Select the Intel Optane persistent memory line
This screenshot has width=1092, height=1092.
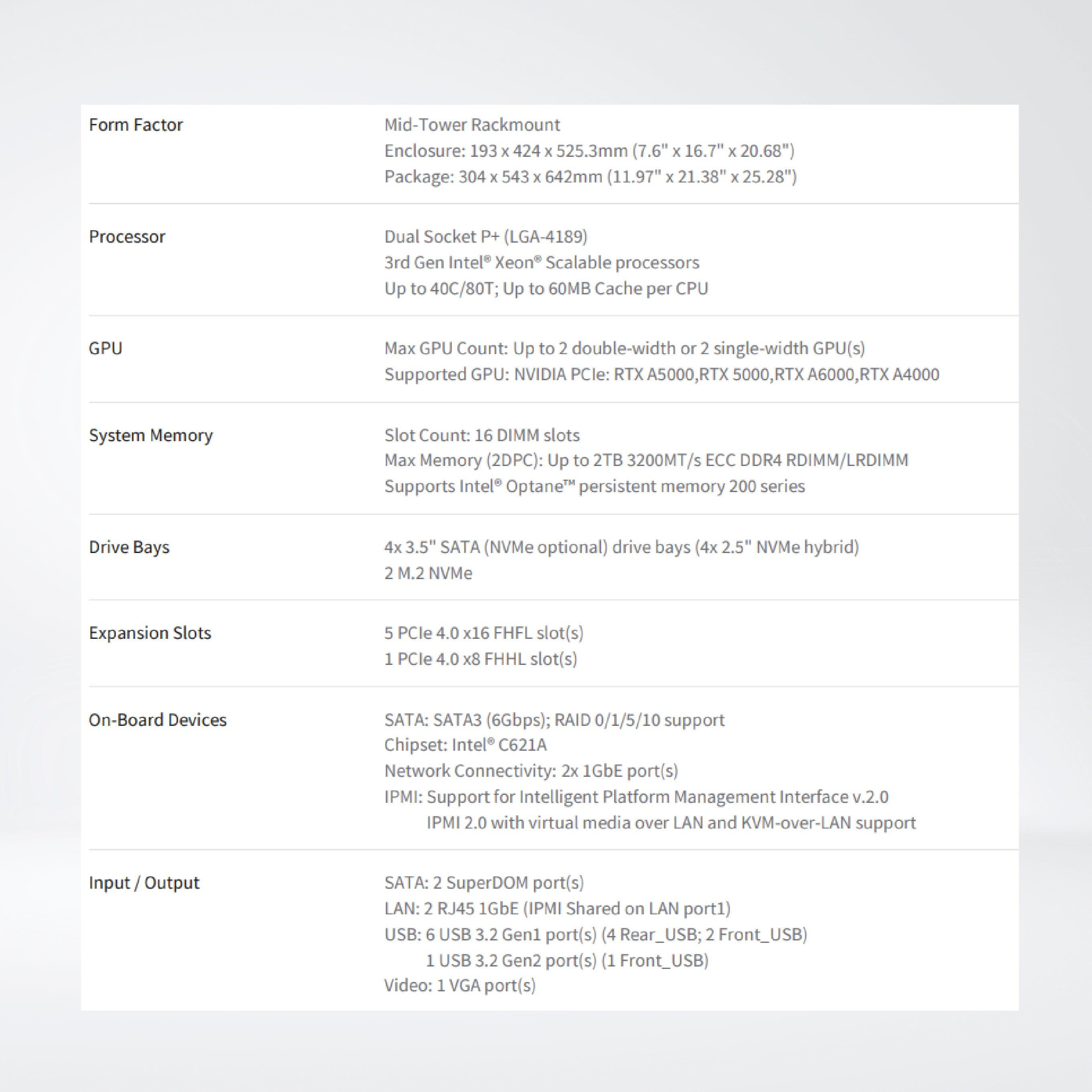point(595,487)
